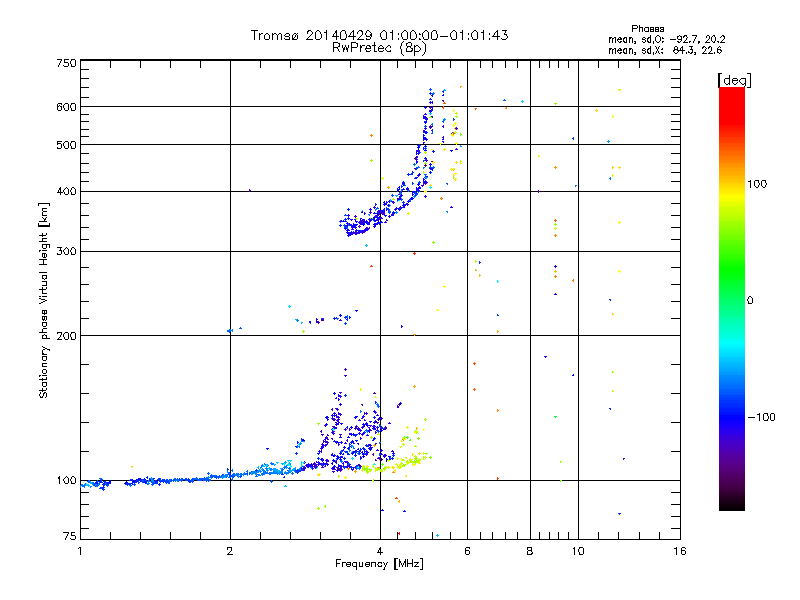Click the phase colorbar gradient
This screenshot has width=800, height=600.
click(x=732, y=298)
